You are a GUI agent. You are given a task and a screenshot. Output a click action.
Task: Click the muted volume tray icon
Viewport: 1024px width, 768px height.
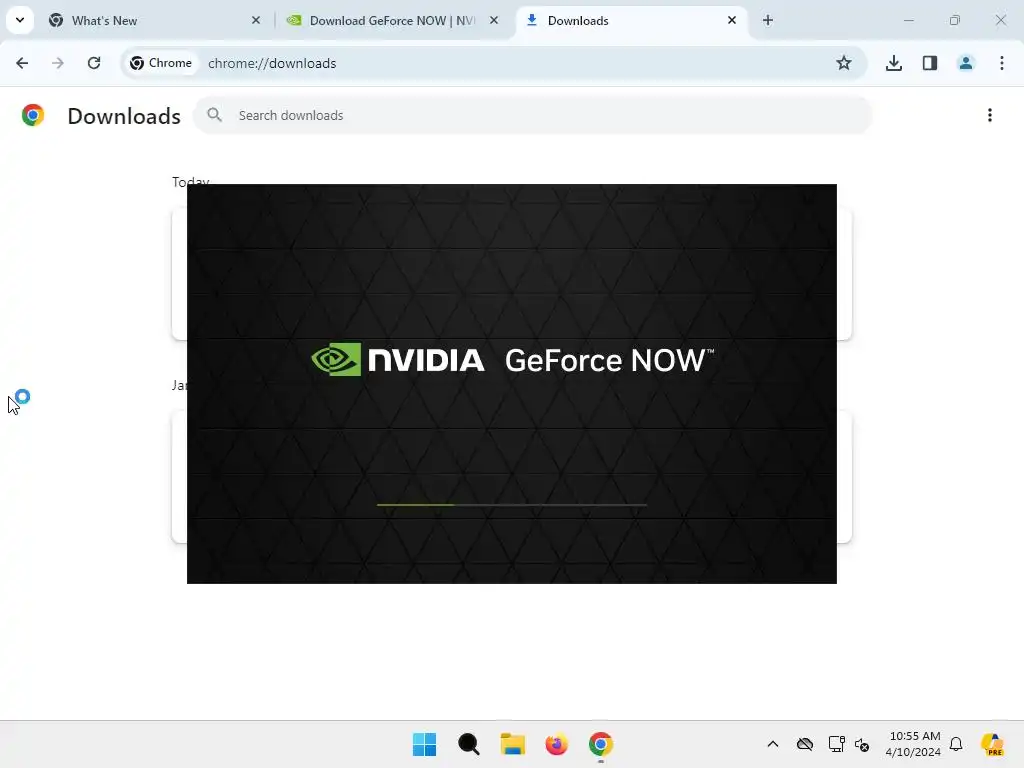pos(862,745)
